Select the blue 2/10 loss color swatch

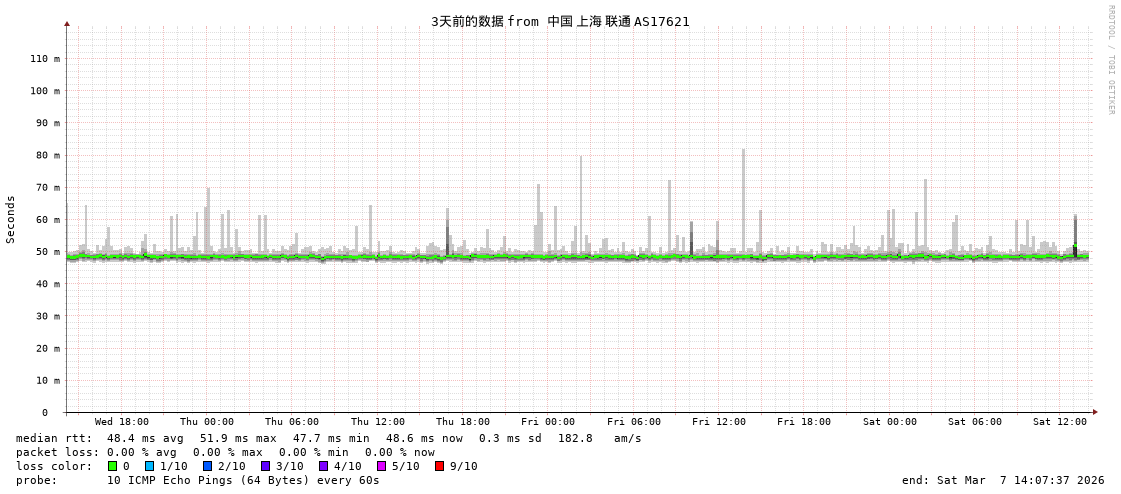coord(207,466)
